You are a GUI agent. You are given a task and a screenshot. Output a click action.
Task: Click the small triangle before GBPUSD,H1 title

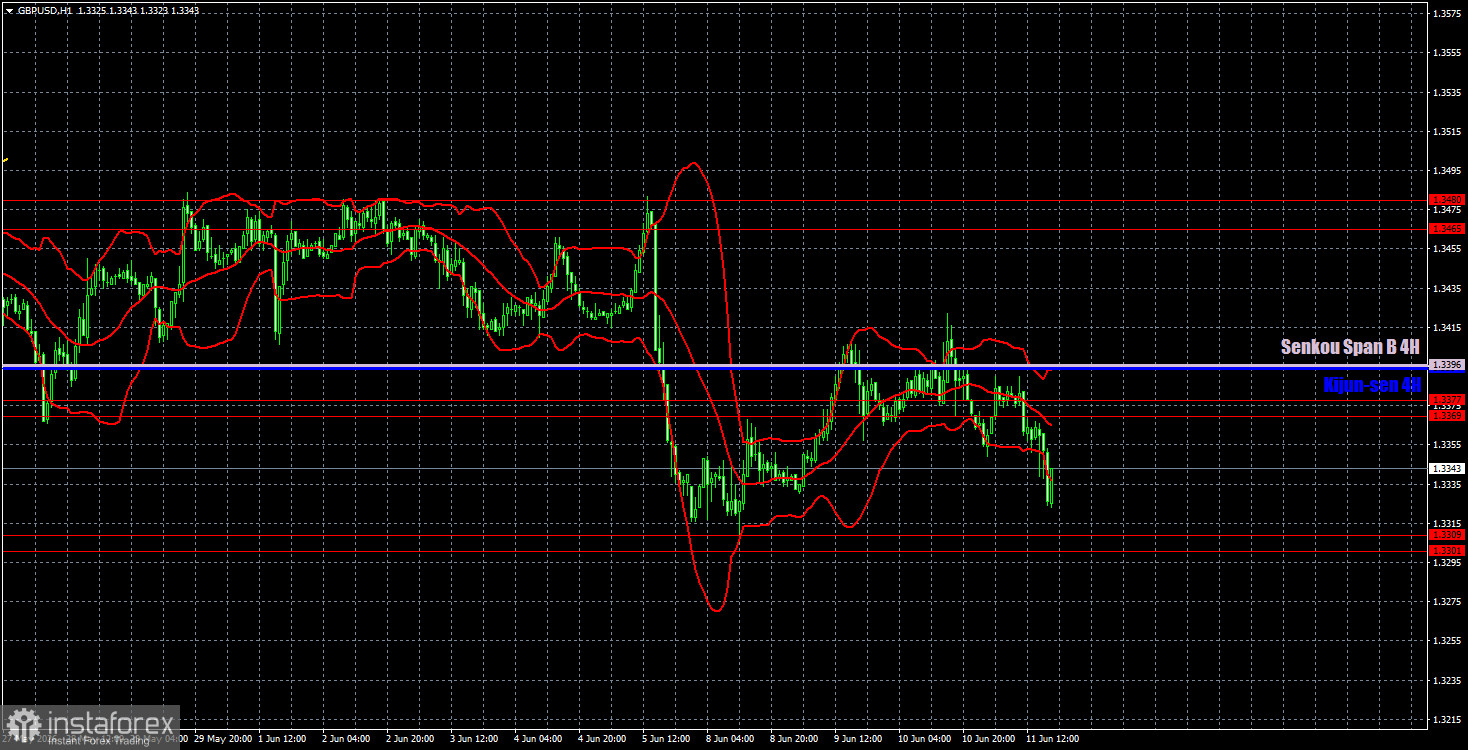[x=9, y=10]
